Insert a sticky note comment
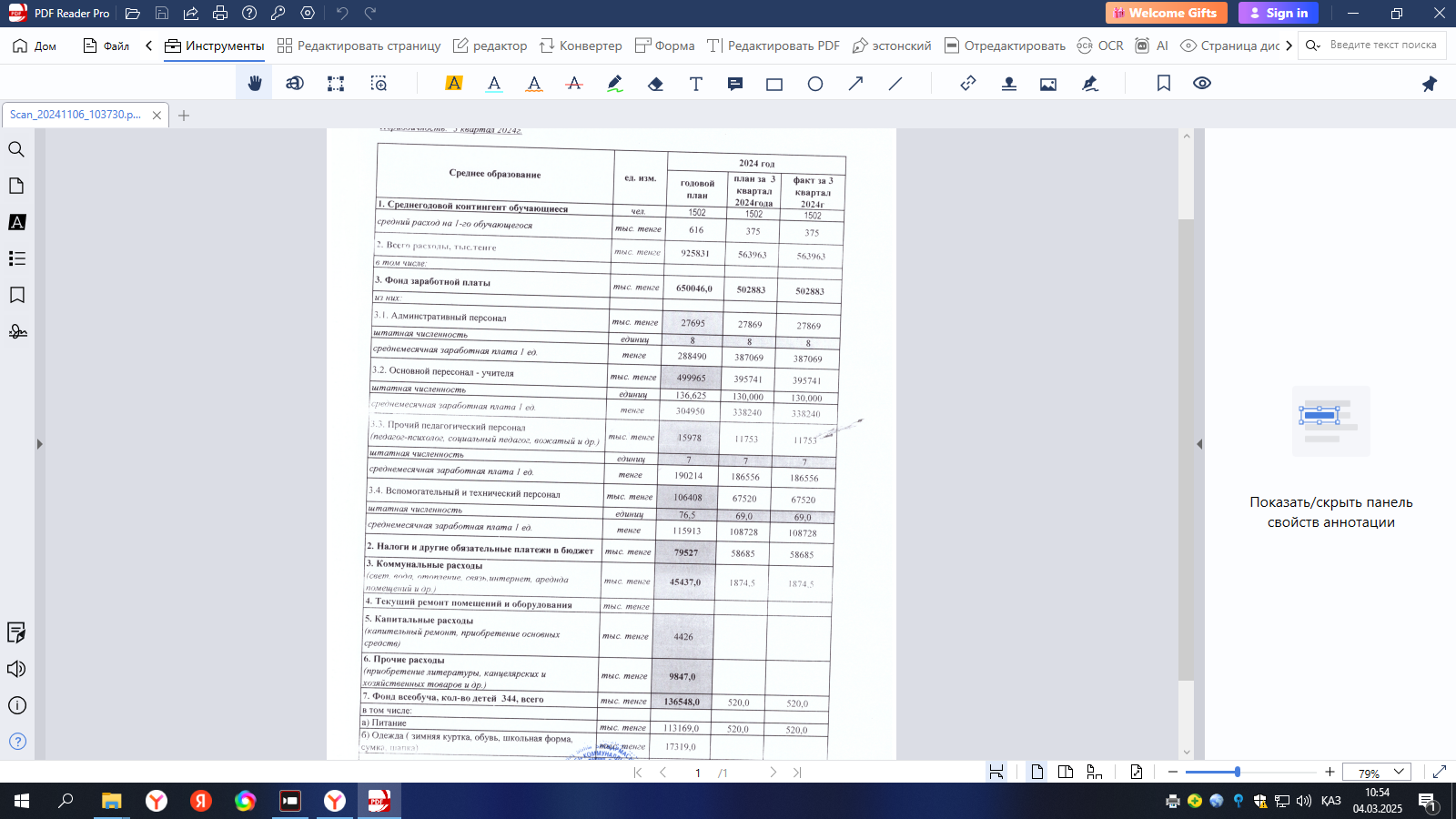Screen dimensions: 1456x819 pos(734,84)
